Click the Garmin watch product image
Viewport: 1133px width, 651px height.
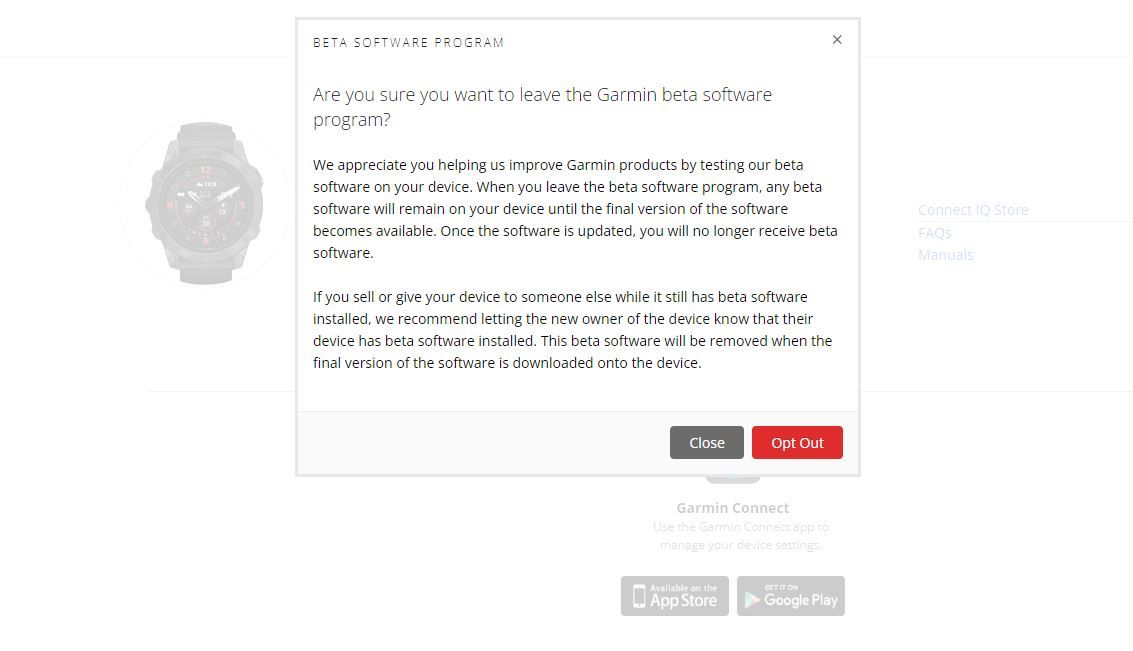[x=205, y=203]
